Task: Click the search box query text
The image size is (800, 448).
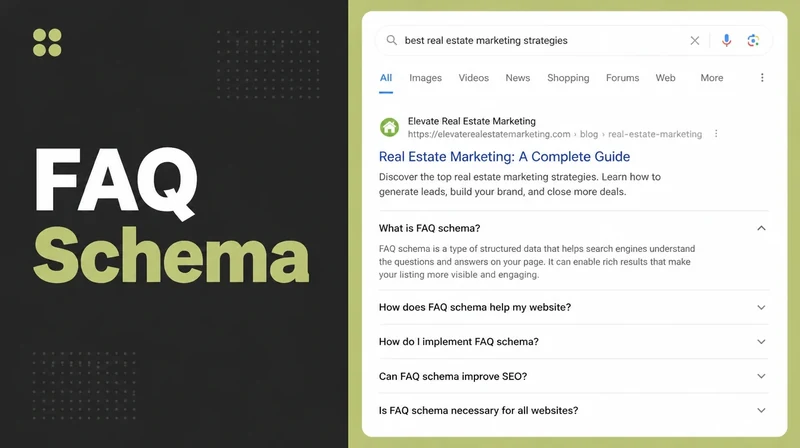Action: (x=486, y=40)
